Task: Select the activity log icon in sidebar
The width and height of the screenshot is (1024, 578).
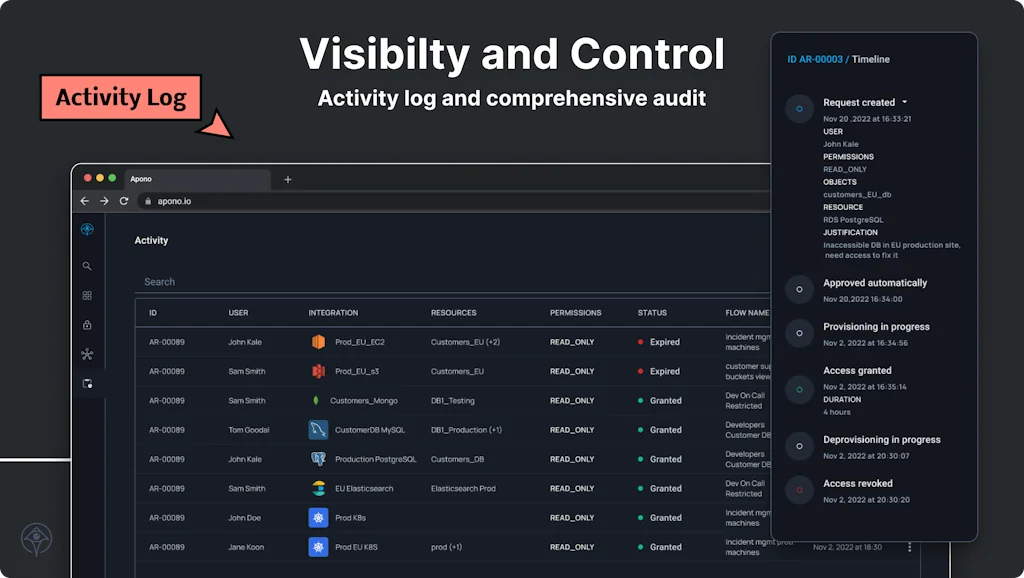Action: 87,384
